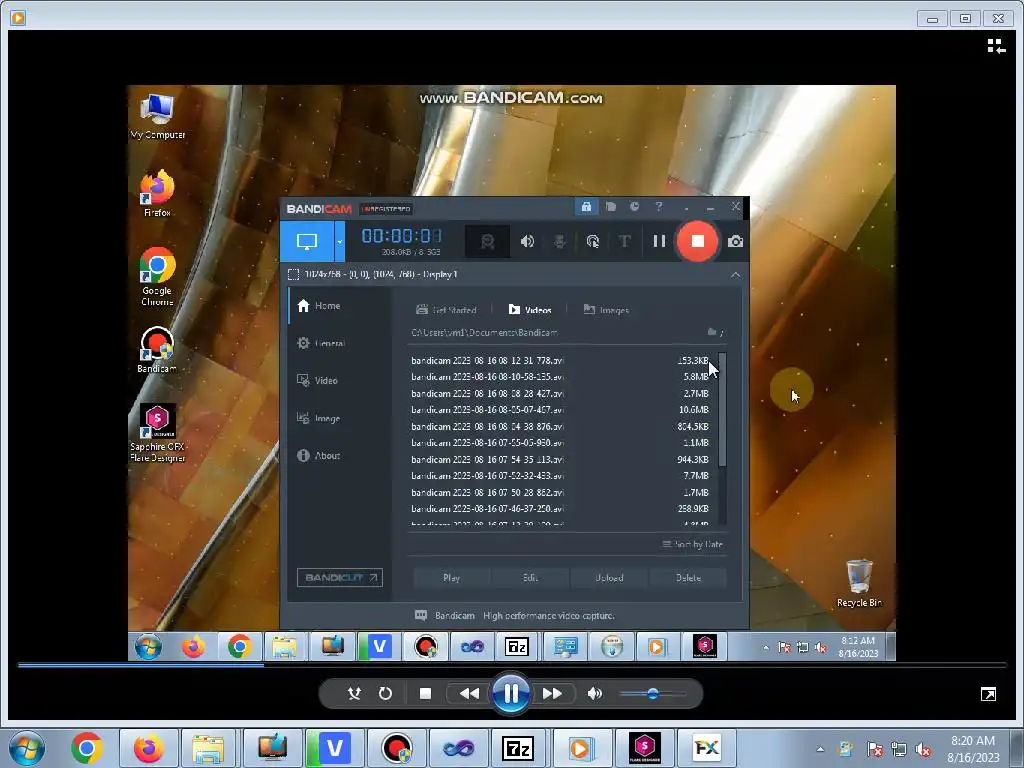This screenshot has width=1024, height=768.
Task: Open Bandicam's scheduled recording clock icon
Action: tap(634, 207)
